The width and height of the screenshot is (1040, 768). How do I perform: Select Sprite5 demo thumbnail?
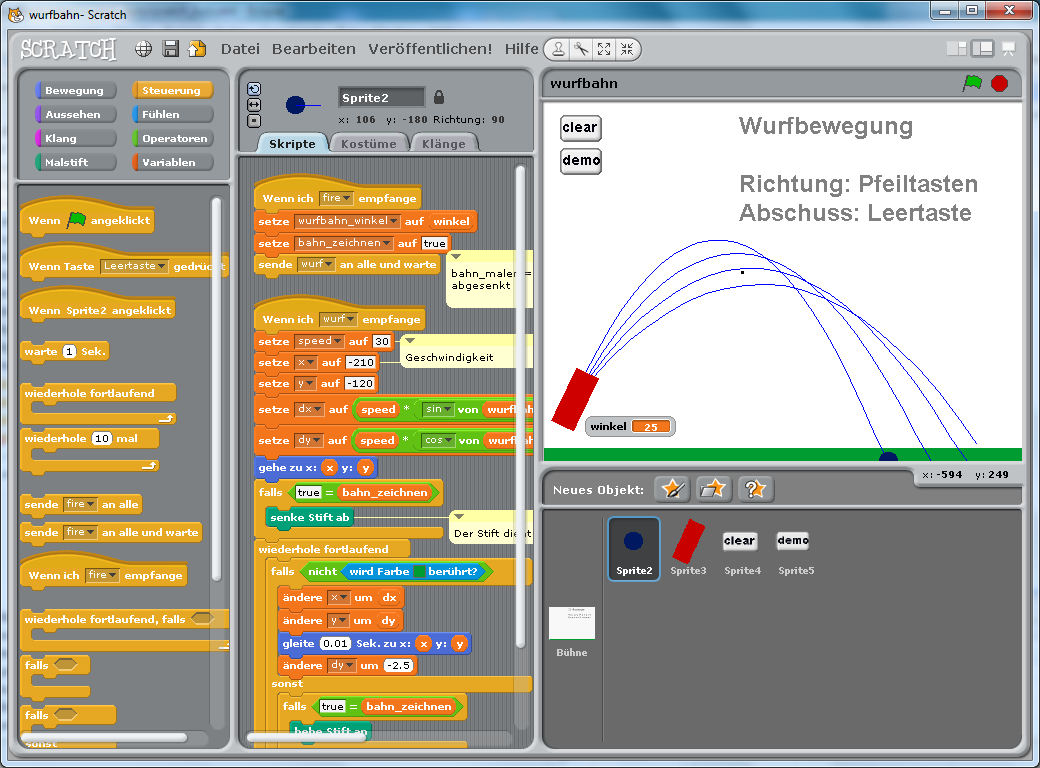[795, 548]
